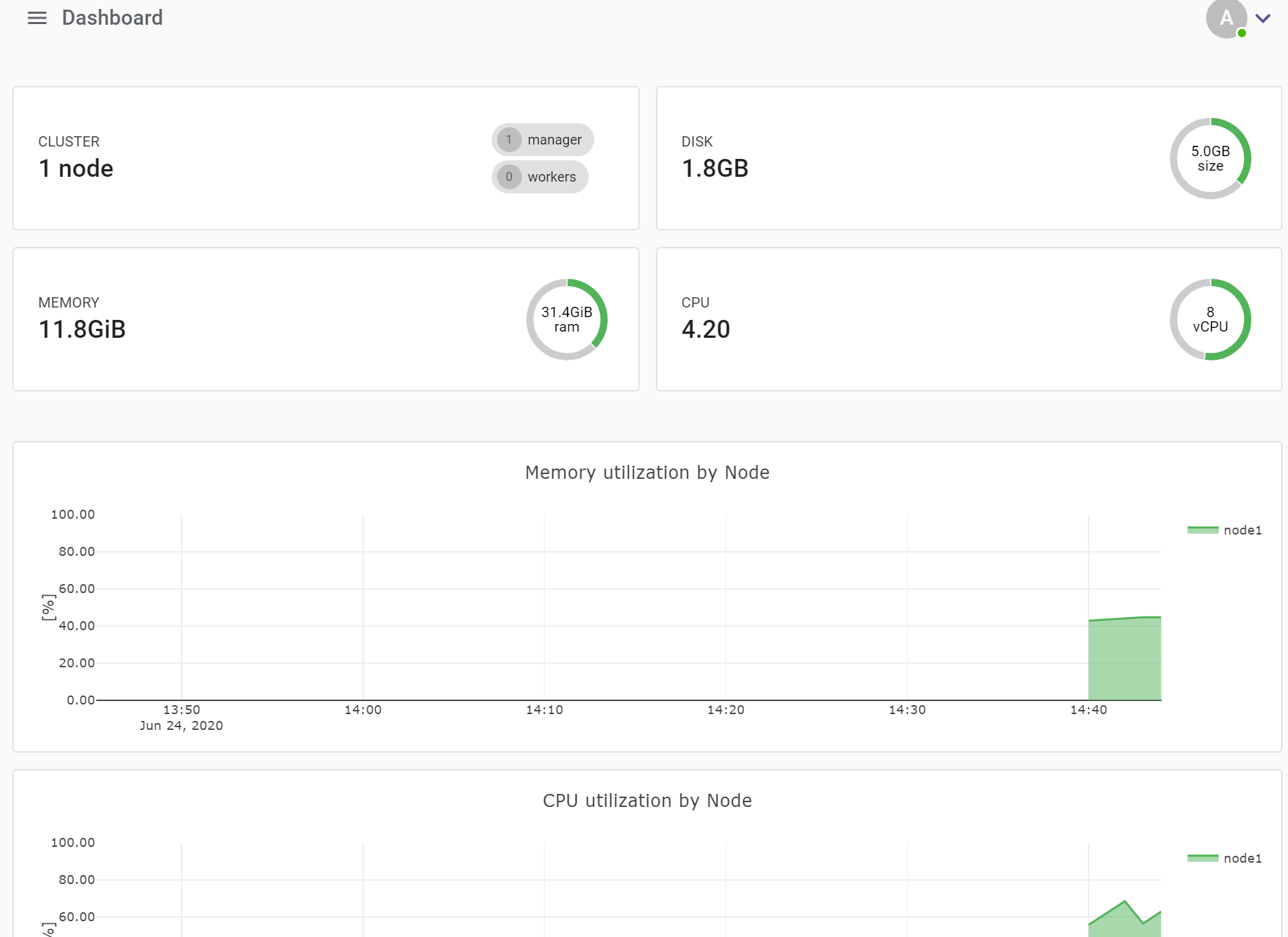
Task: Click the 5.0GB disk size gauge
Action: point(1210,158)
